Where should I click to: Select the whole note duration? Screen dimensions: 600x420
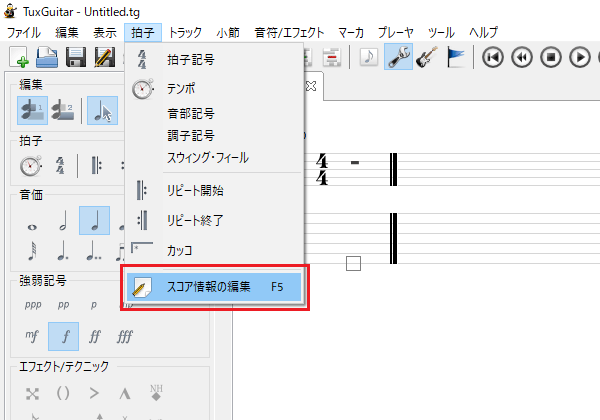tap(33, 227)
